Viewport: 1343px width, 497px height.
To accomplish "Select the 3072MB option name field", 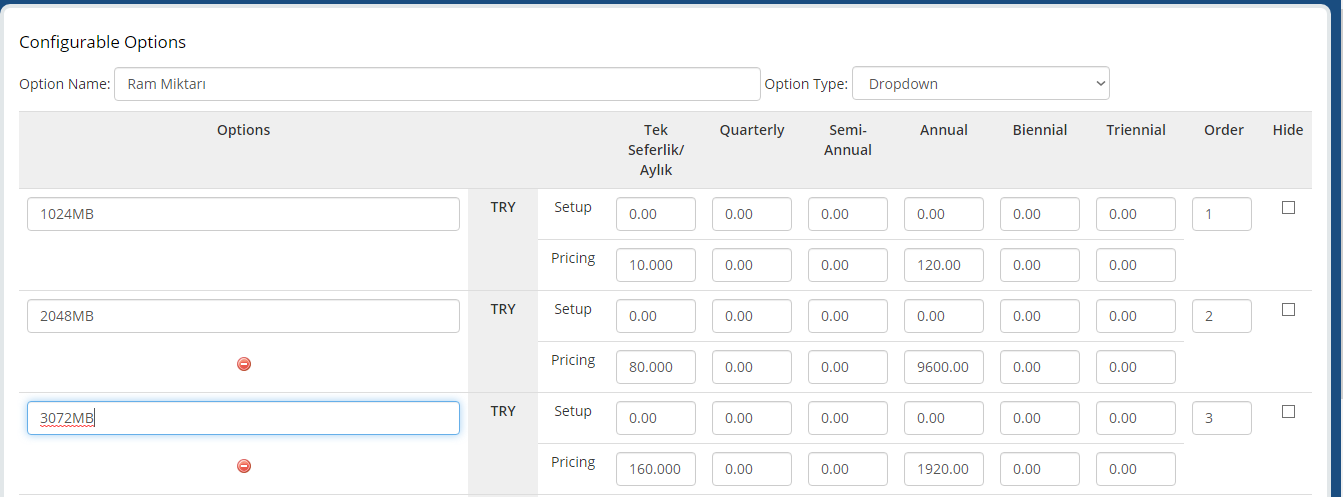I will point(243,418).
